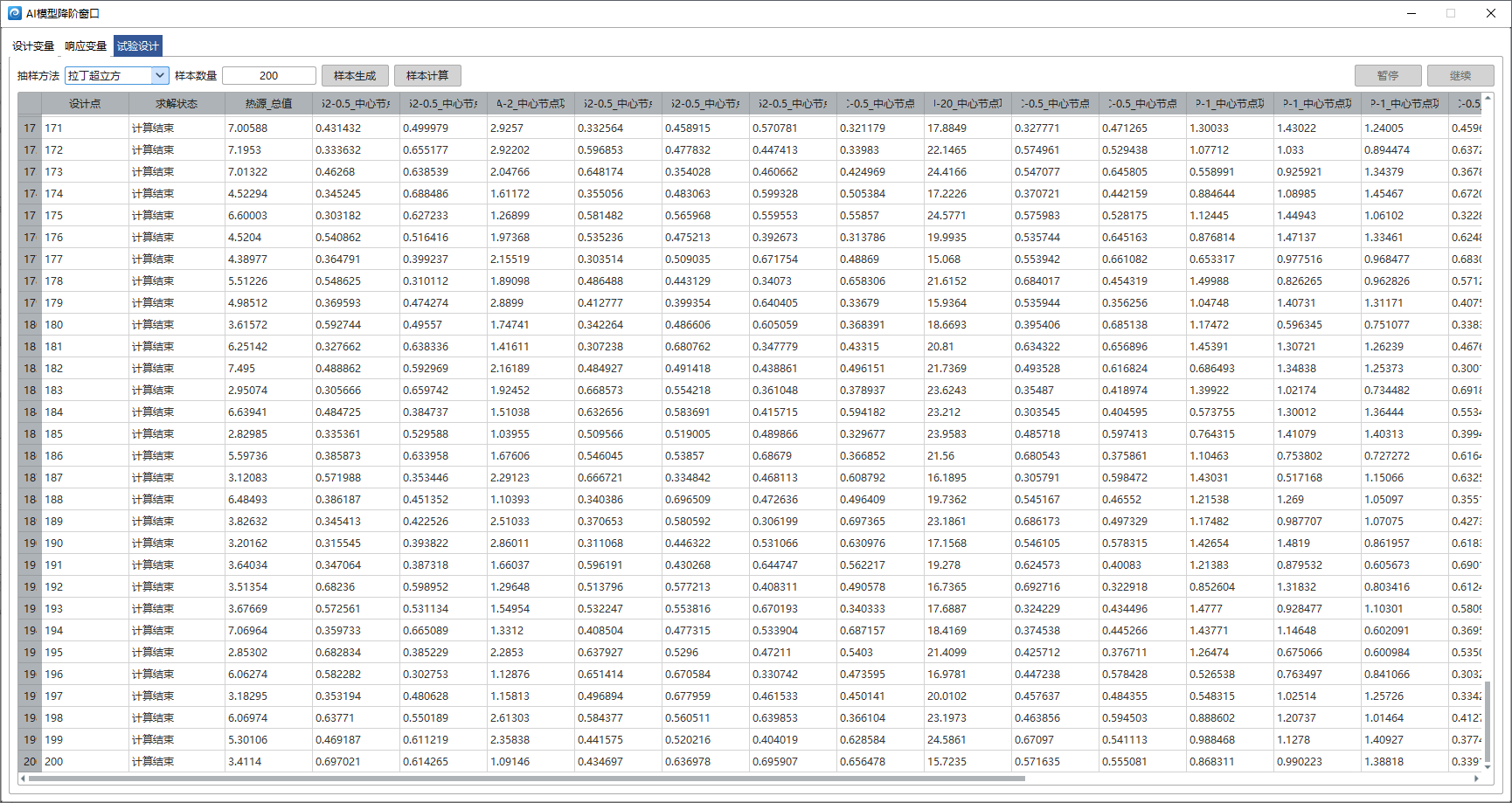Click the app icon in title bar
Viewport: 1512px width, 803px height.
14,13
